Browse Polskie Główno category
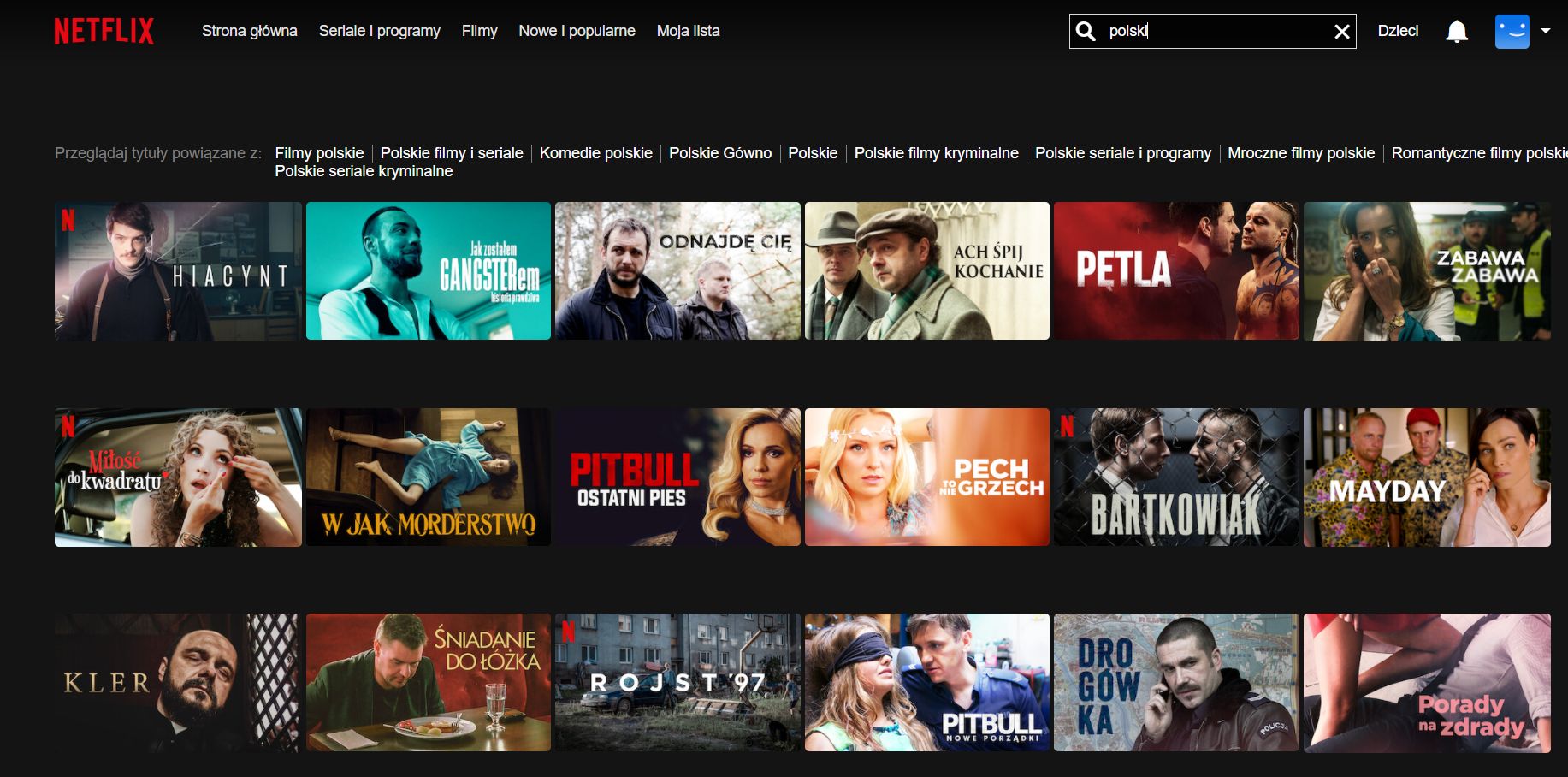 coord(720,153)
